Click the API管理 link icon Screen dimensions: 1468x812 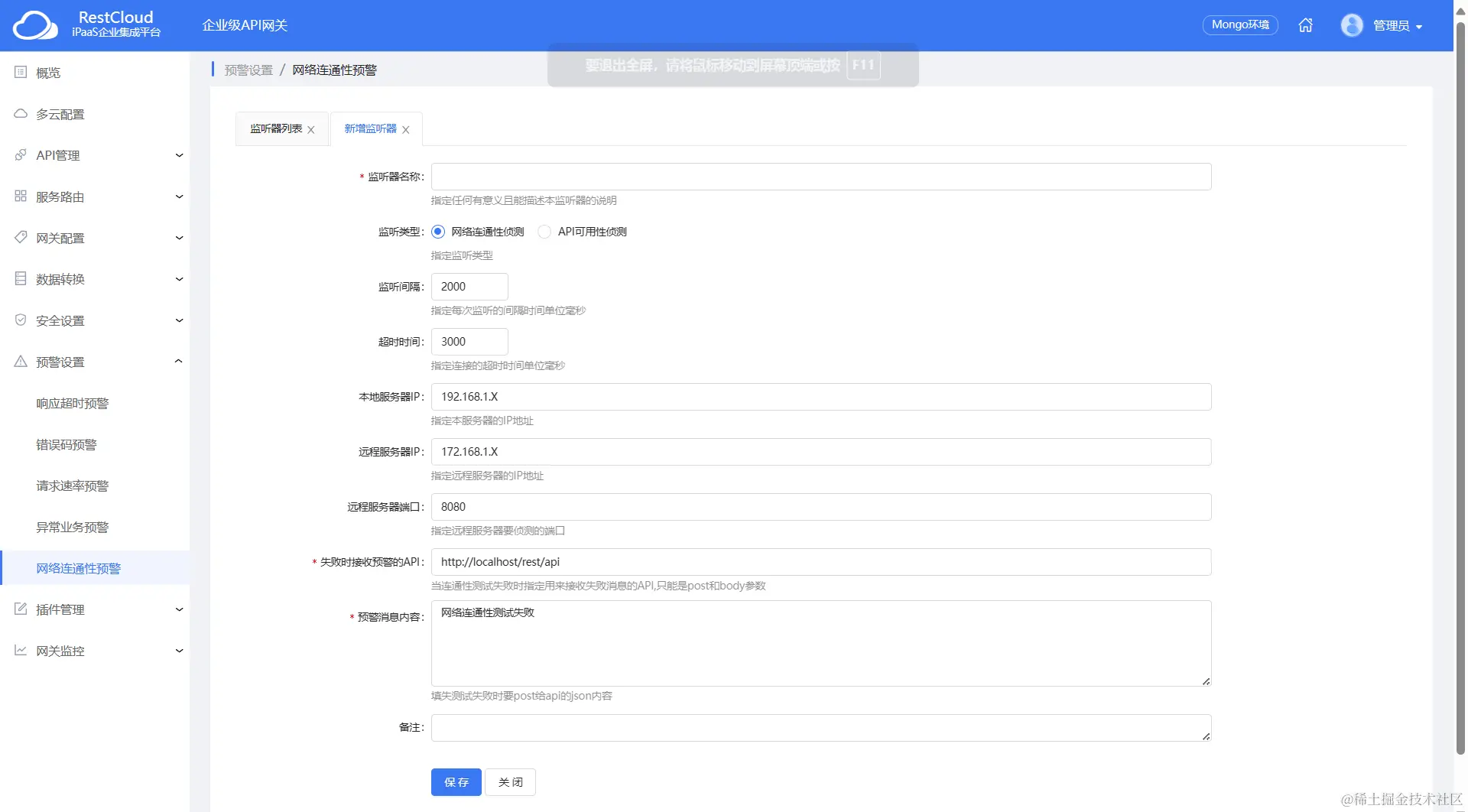point(21,155)
